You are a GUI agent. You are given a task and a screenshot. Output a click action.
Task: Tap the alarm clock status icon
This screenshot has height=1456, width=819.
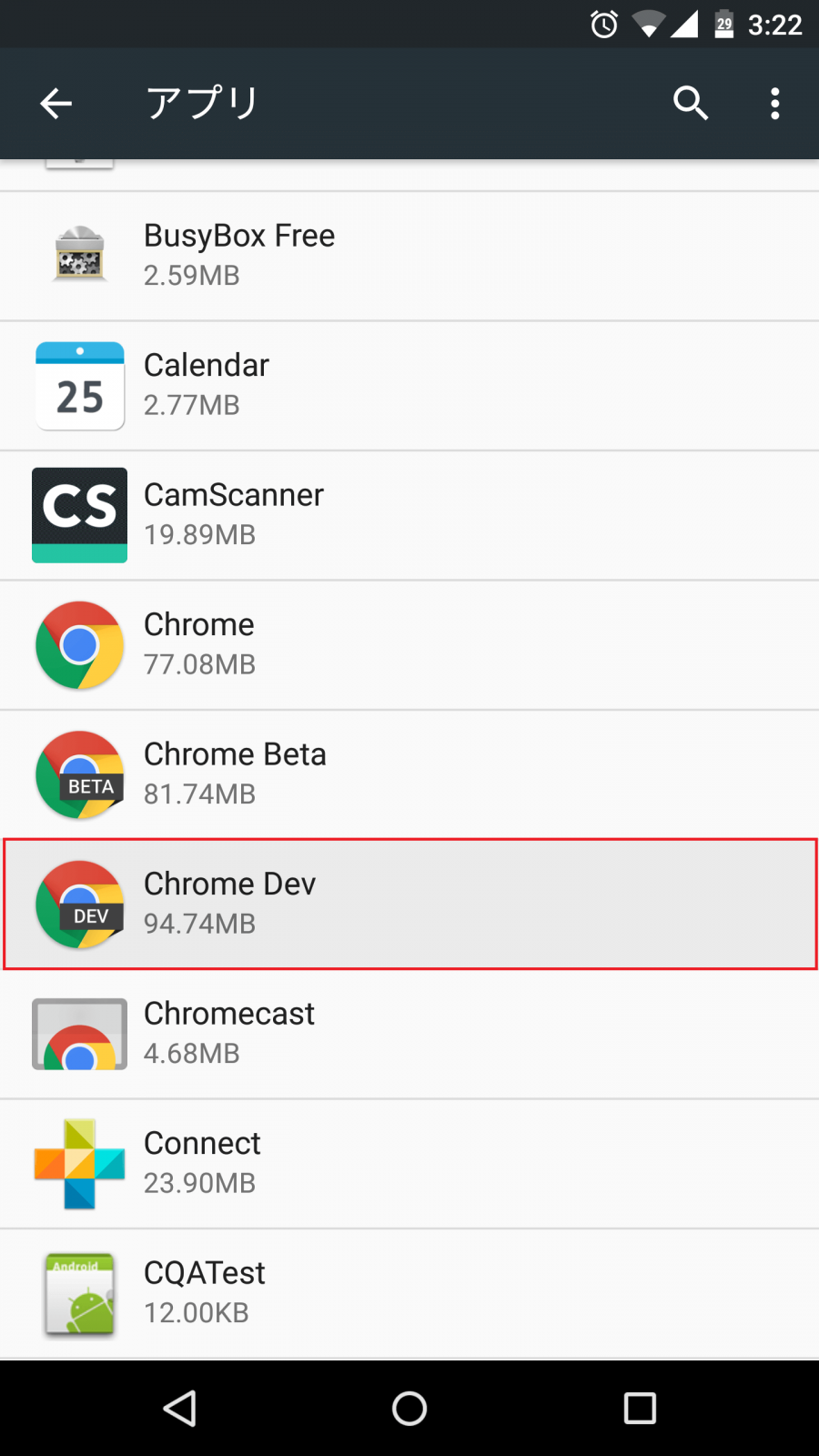click(x=604, y=25)
